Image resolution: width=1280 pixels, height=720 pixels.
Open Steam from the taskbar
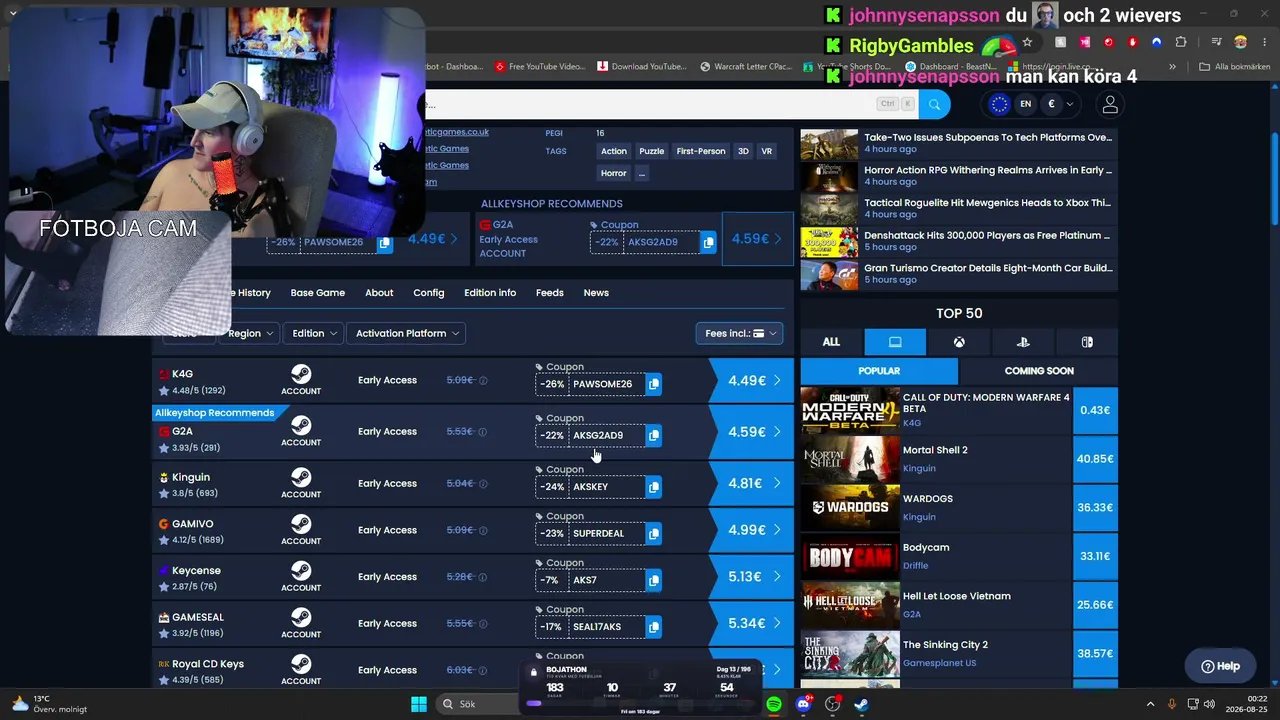pyautogui.click(x=861, y=704)
